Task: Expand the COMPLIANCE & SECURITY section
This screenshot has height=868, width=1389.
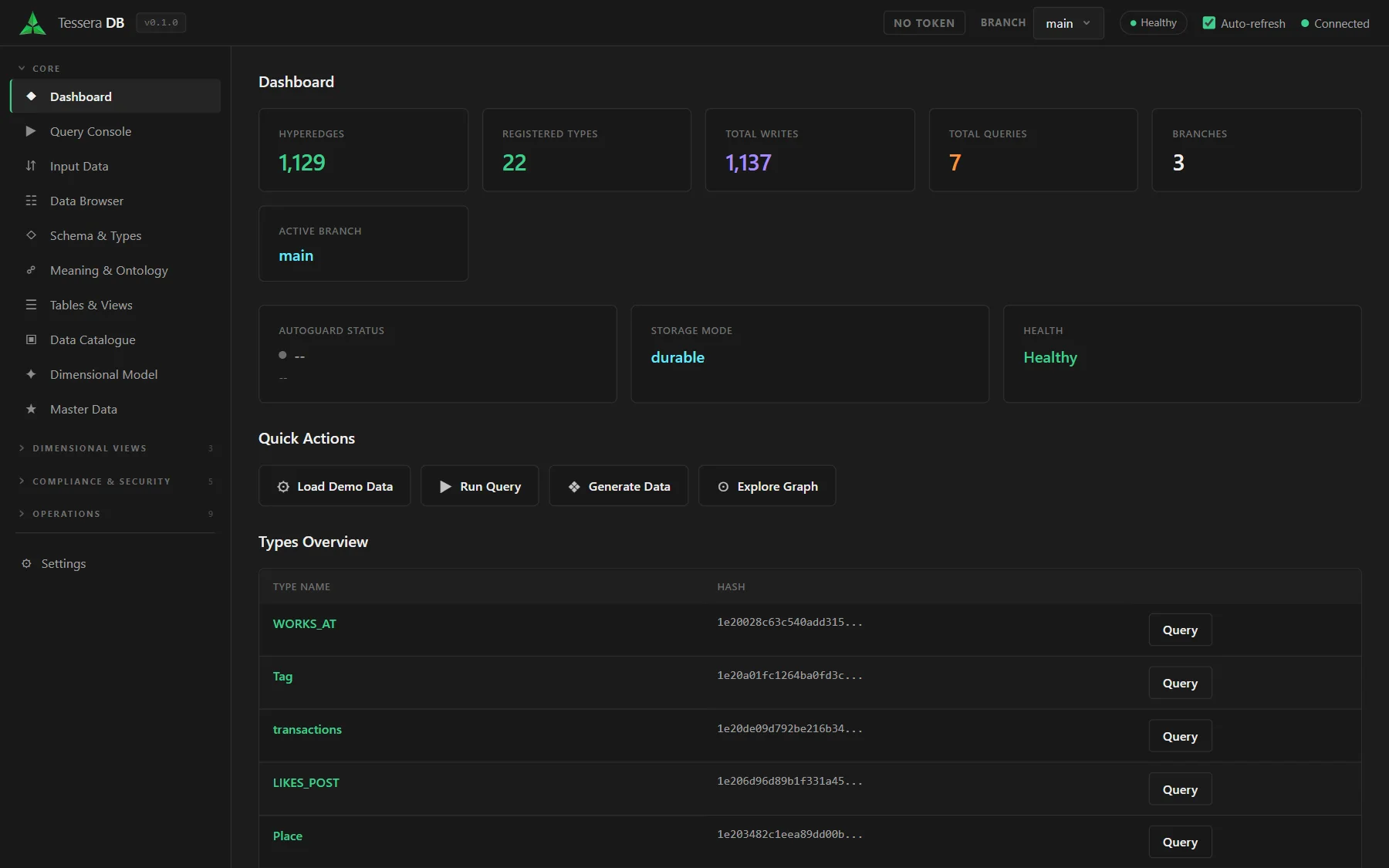Action: click(115, 481)
